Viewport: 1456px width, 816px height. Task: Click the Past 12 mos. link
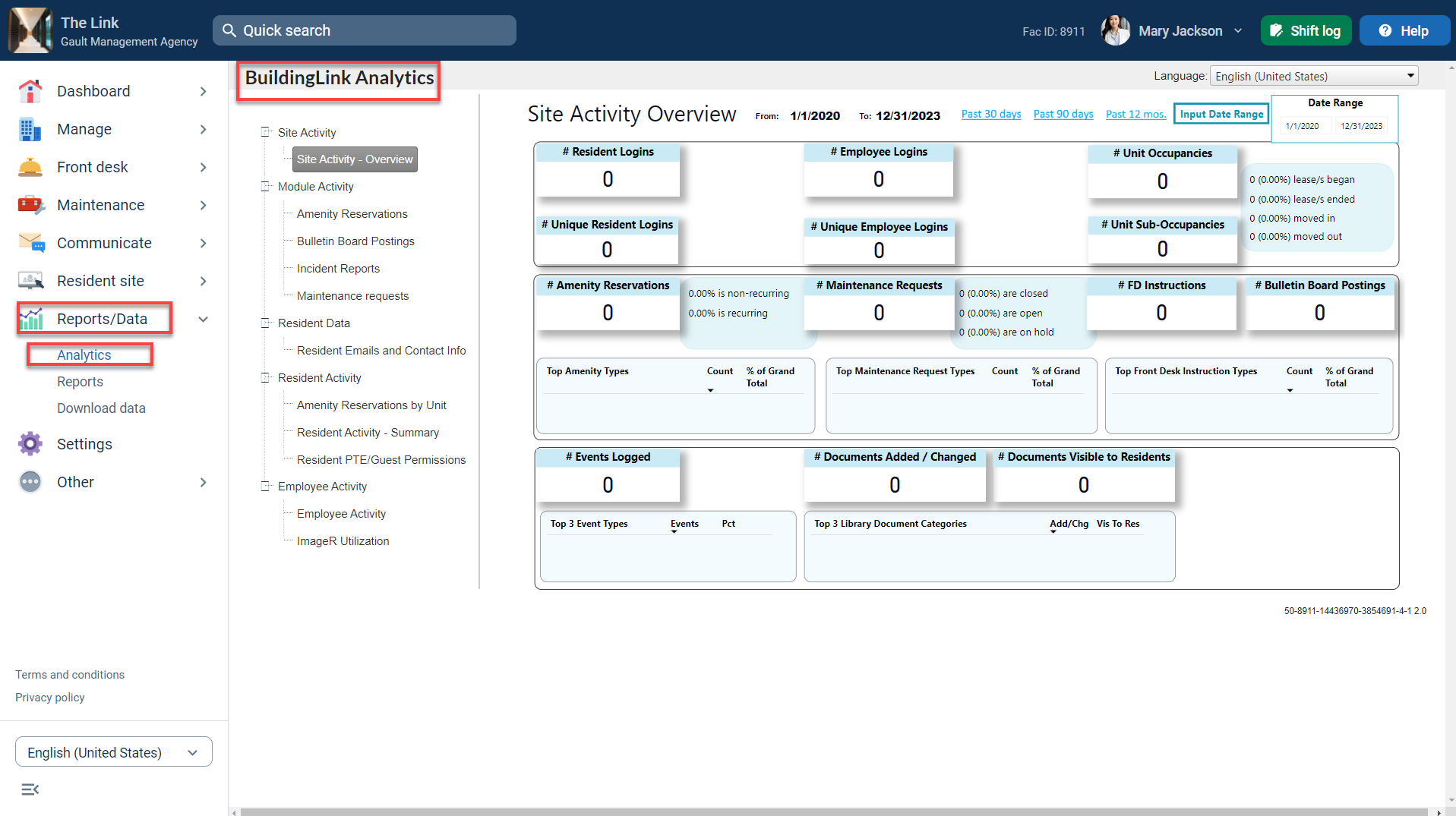(x=1135, y=114)
